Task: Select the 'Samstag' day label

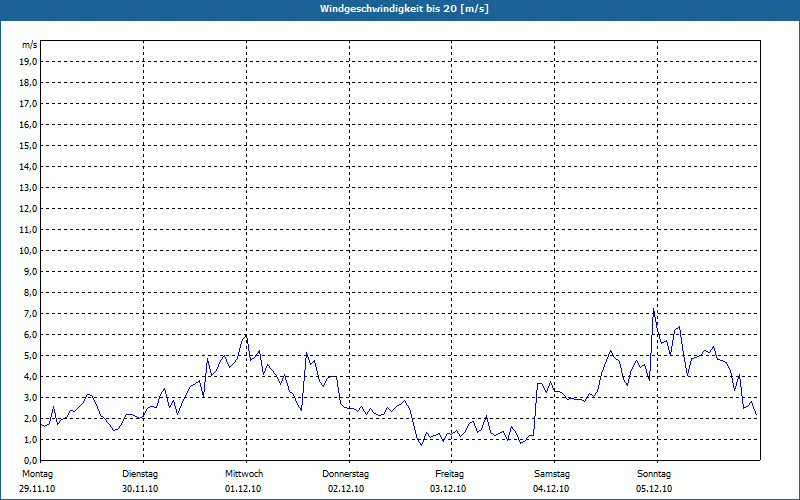Action: [552, 474]
